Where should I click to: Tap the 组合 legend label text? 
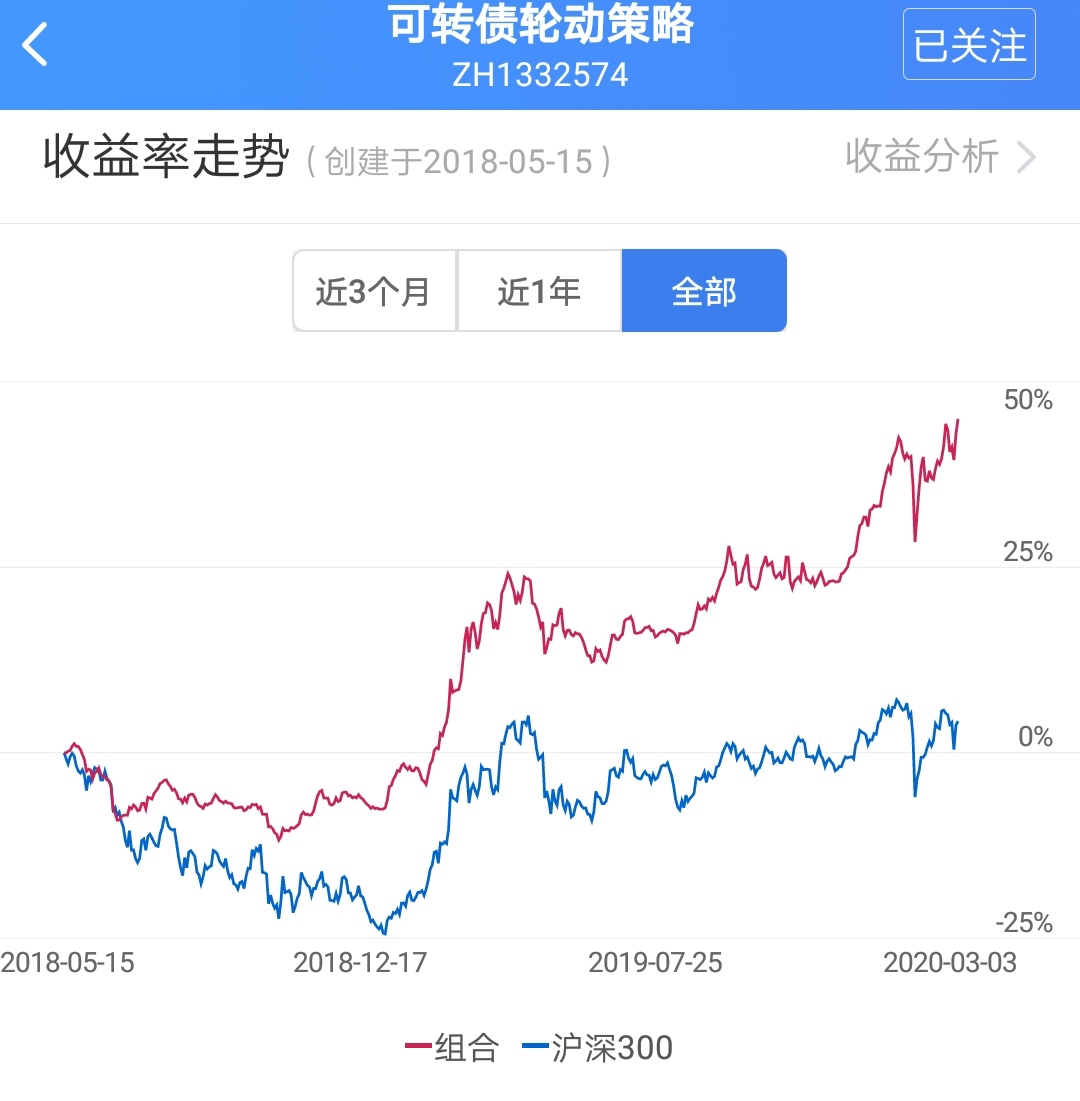pyautogui.click(x=466, y=1047)
